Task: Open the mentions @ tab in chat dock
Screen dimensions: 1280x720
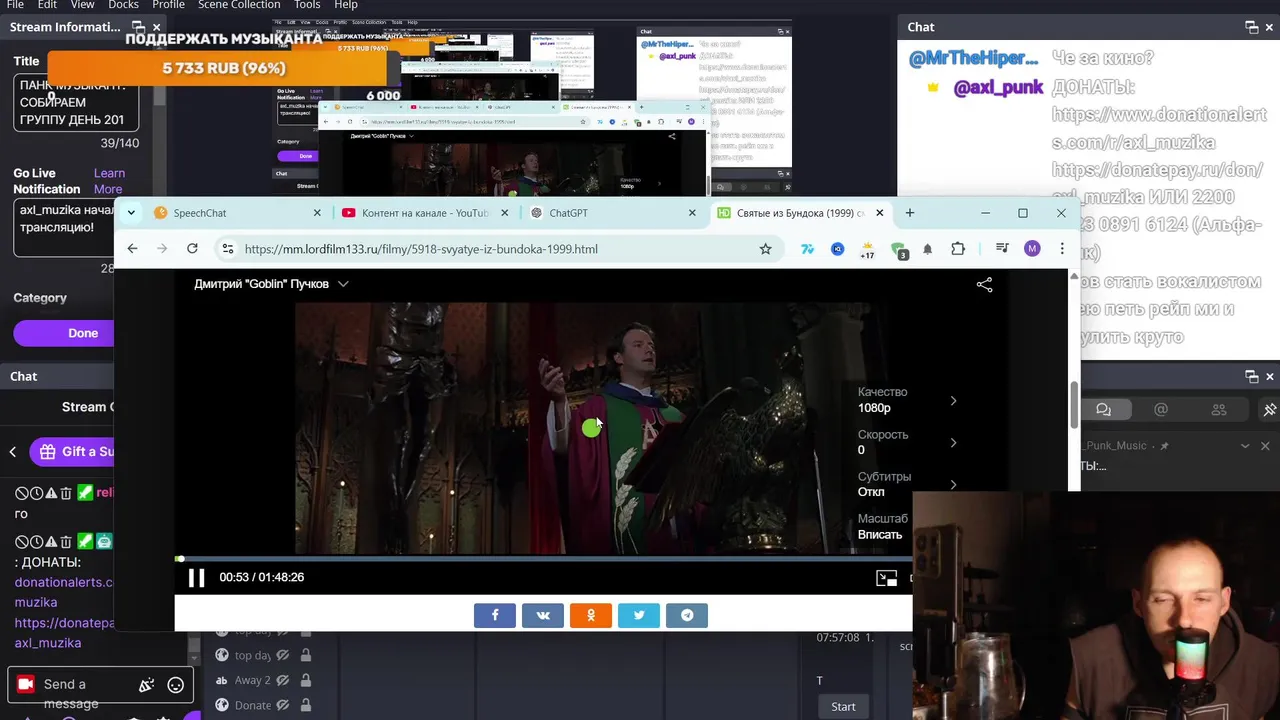Action: (1161, 409)
